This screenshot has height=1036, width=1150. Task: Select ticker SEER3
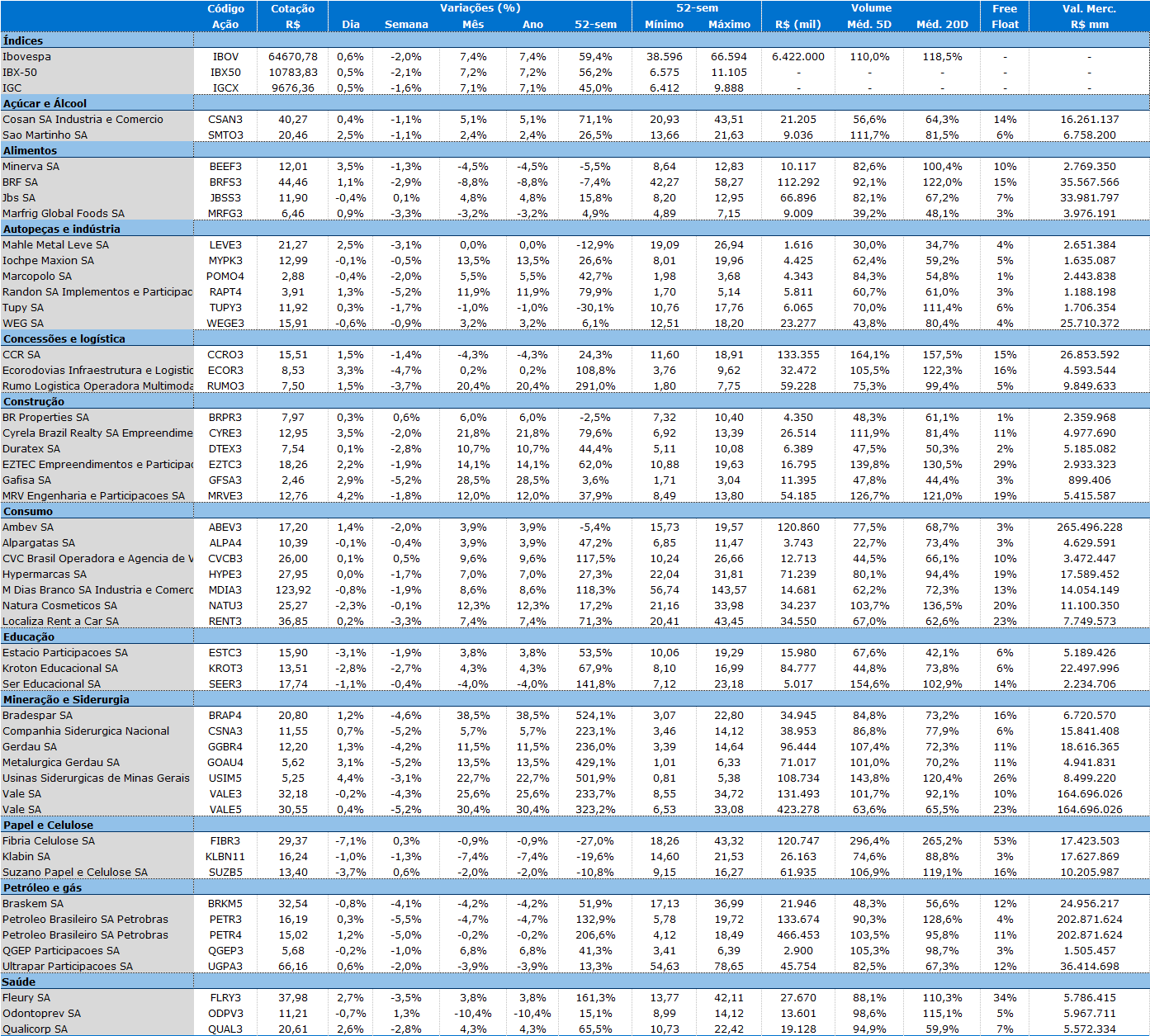(x=225, y=684)
